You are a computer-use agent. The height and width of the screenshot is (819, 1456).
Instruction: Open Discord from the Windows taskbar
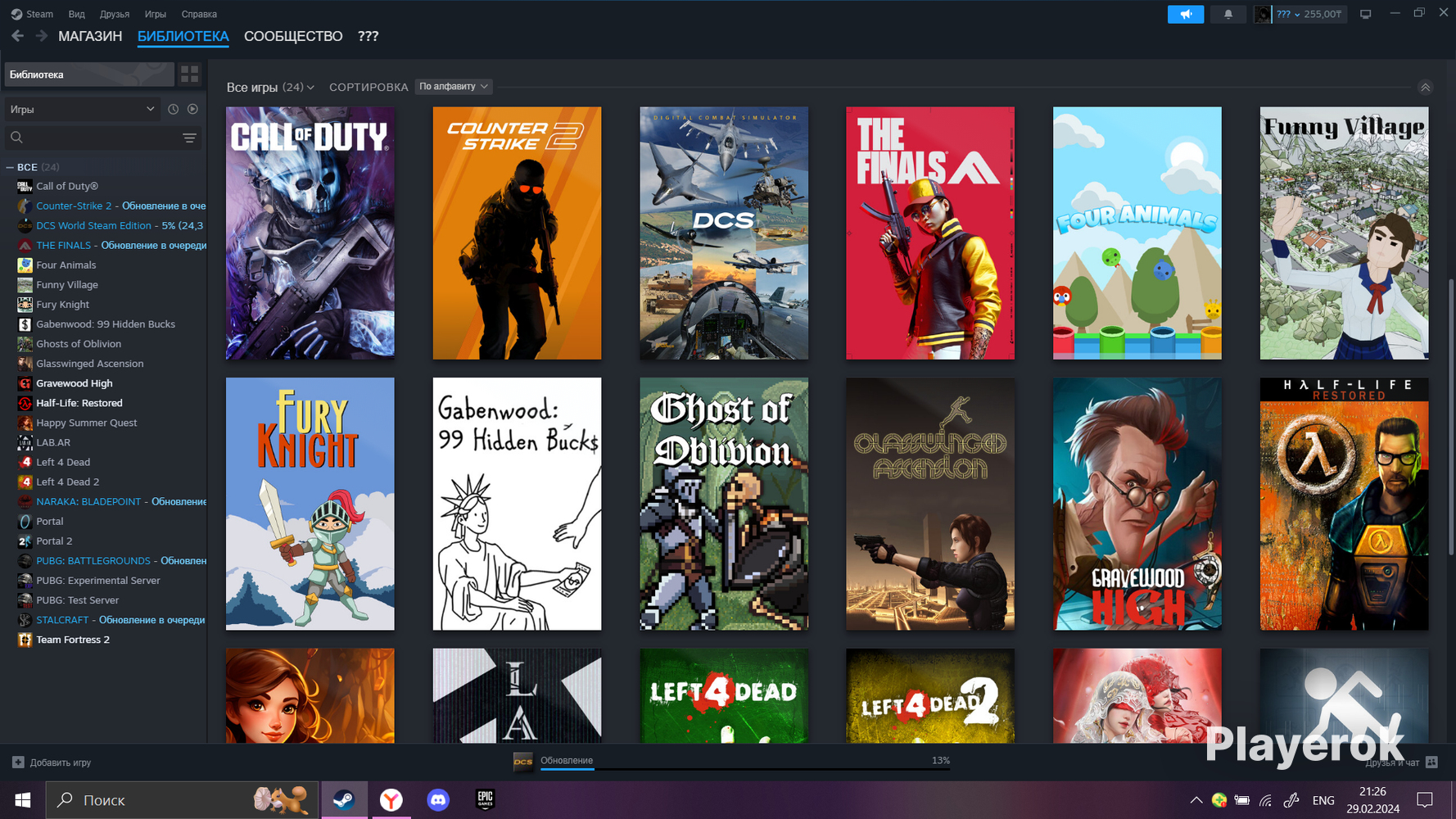tap(438, 799)
